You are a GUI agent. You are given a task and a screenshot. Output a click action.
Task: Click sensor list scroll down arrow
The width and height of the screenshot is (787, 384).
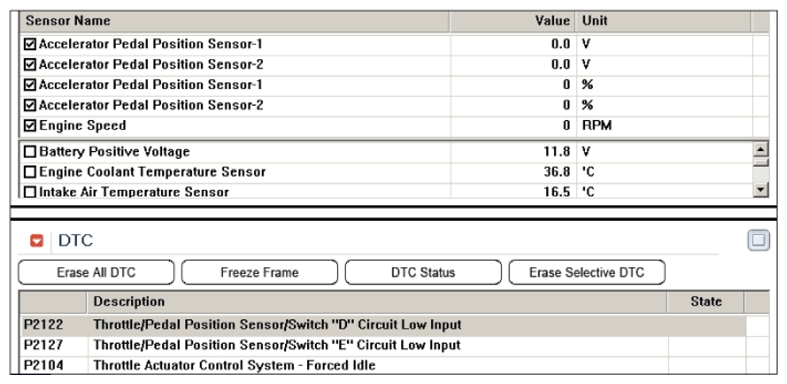coord(761,190)
